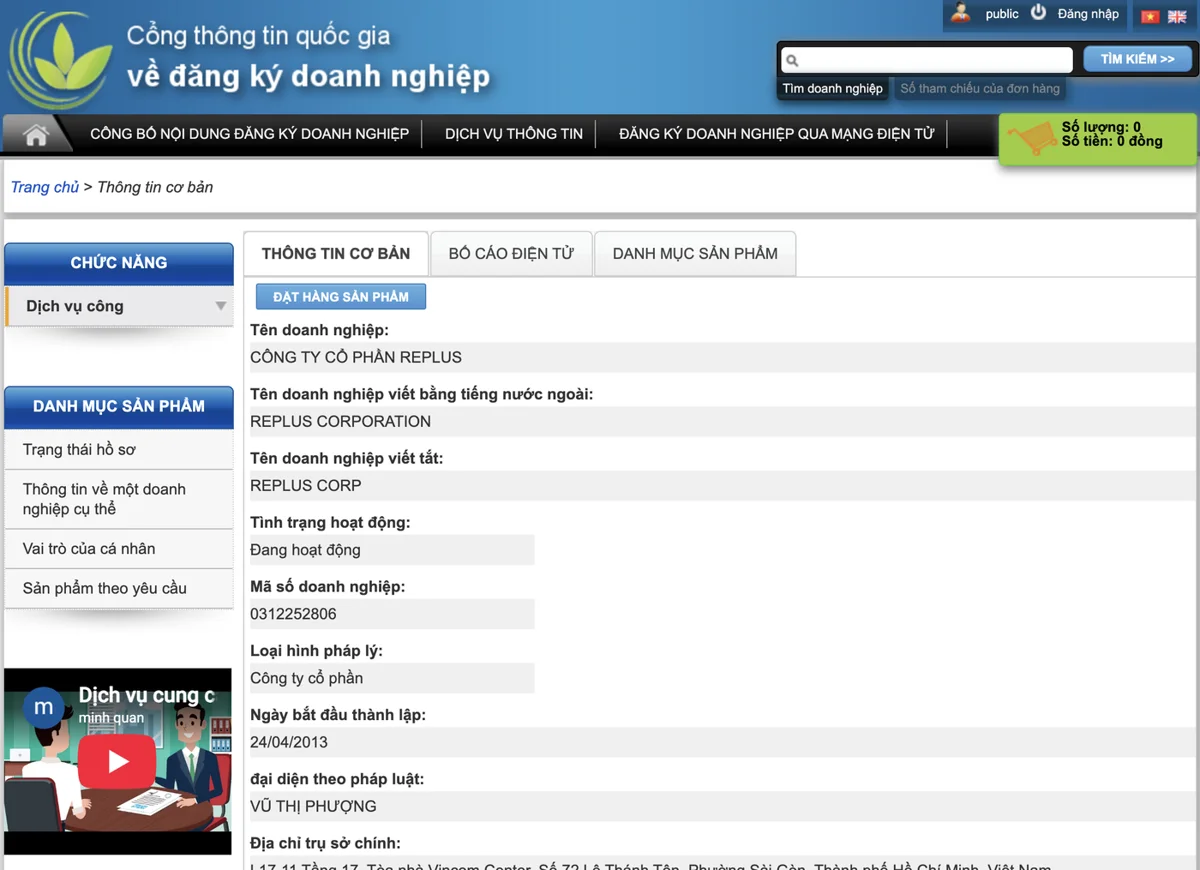Follow the Trang chủ breadcrumb link
This screenshot has height=870, width=1200.
click(x=45, y=187)
